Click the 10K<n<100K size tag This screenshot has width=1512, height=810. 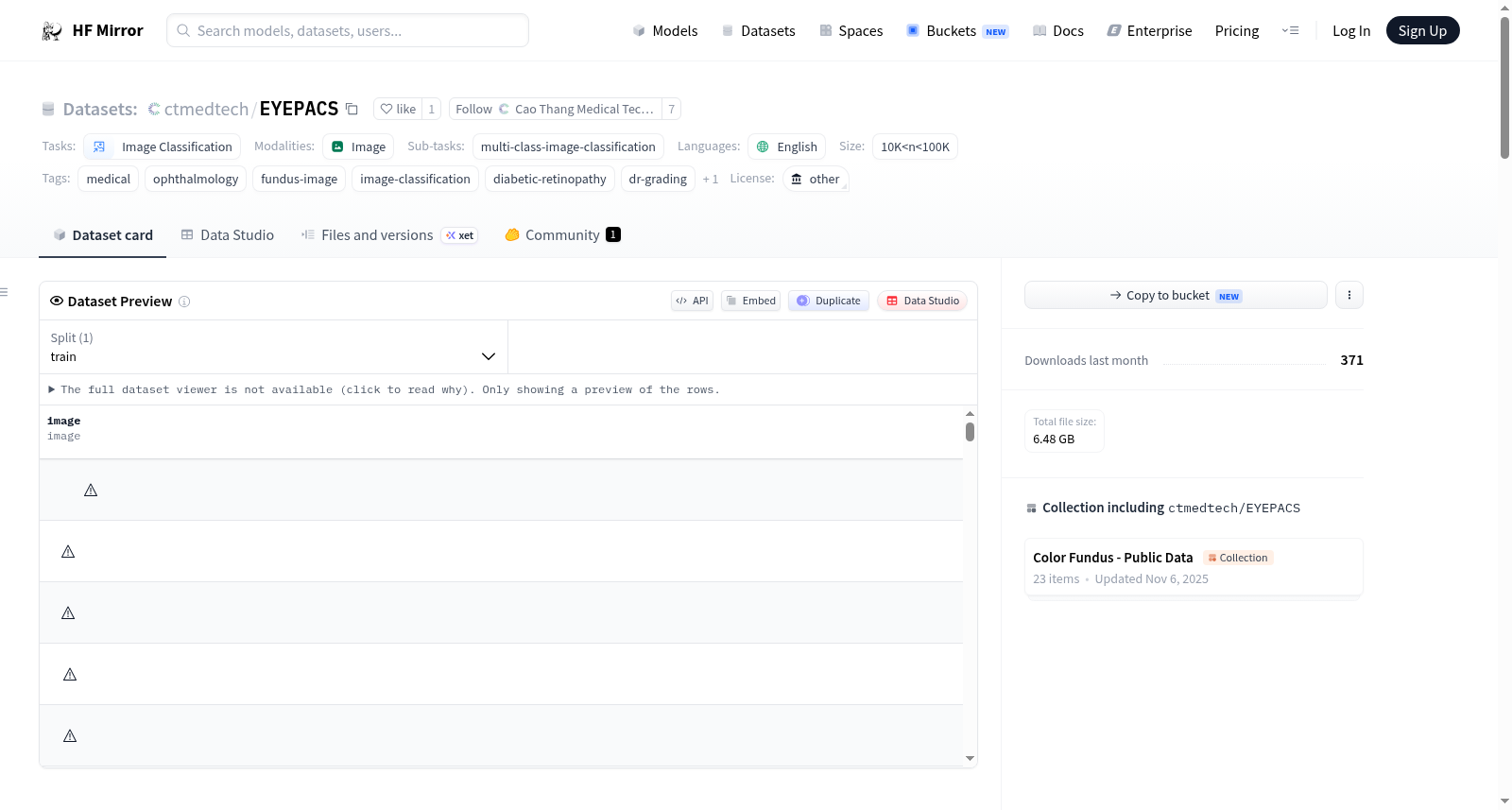[915, 146]
